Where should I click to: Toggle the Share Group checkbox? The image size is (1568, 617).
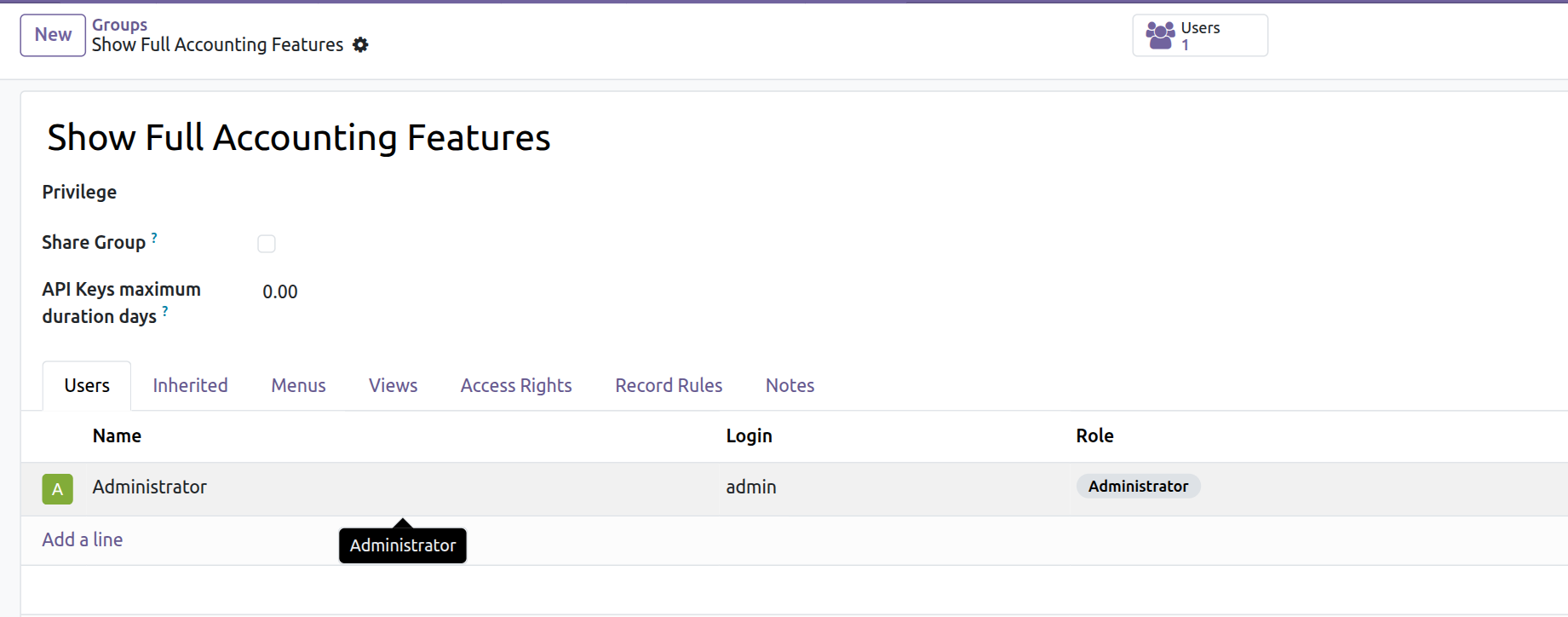267,244
